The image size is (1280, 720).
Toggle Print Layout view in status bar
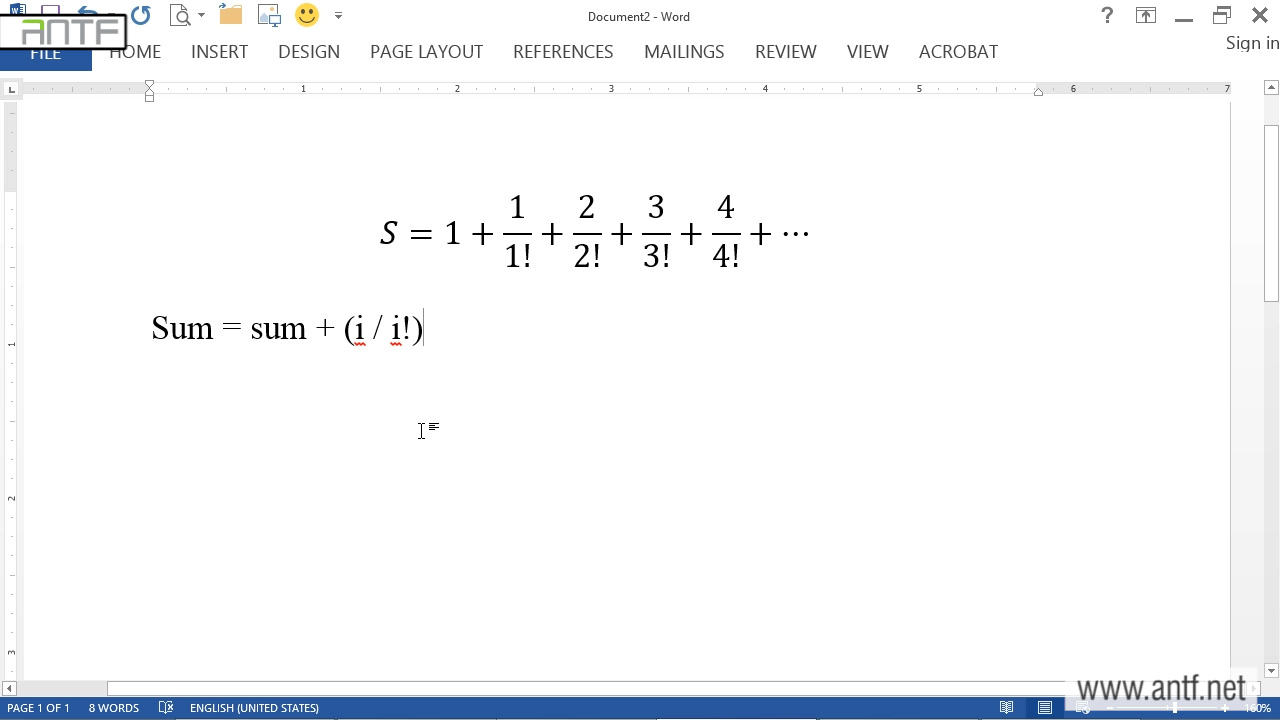point(1045,708)
